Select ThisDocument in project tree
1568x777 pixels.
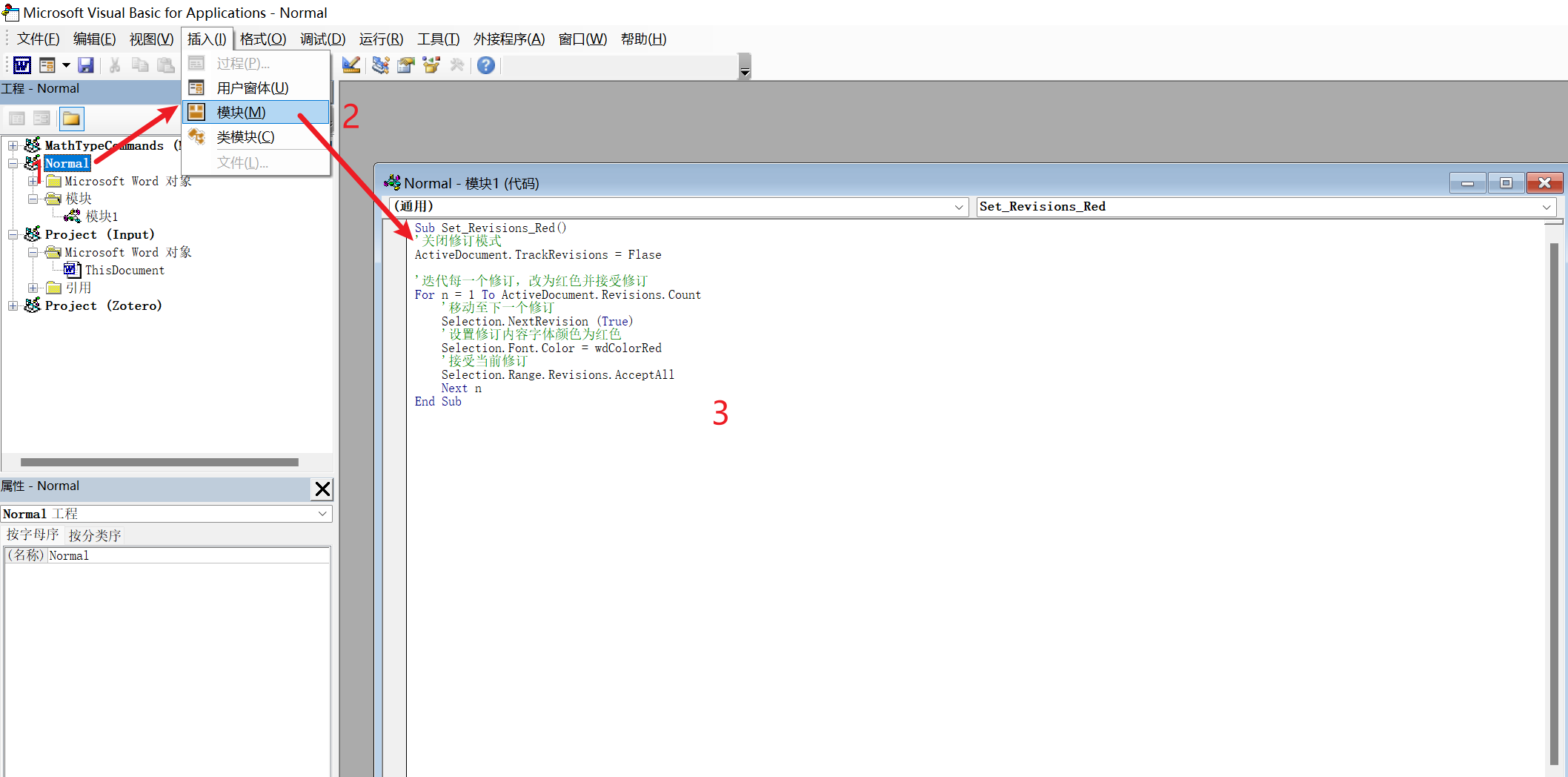tap(124, 270)
